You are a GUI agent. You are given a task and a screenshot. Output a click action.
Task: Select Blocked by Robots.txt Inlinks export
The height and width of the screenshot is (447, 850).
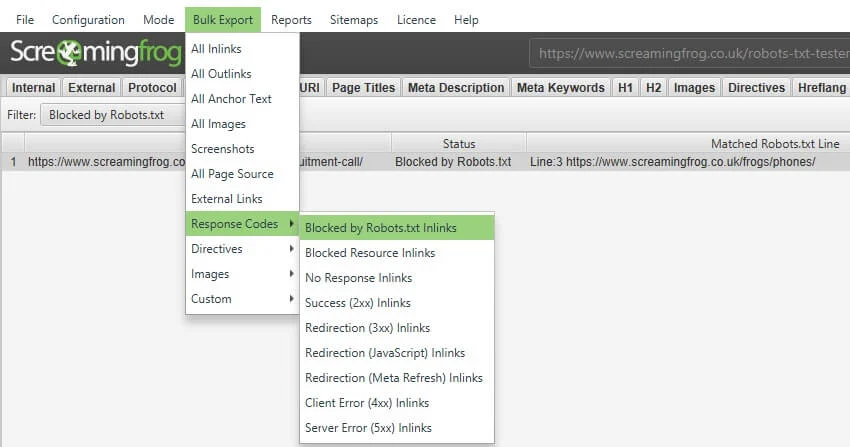380,228
